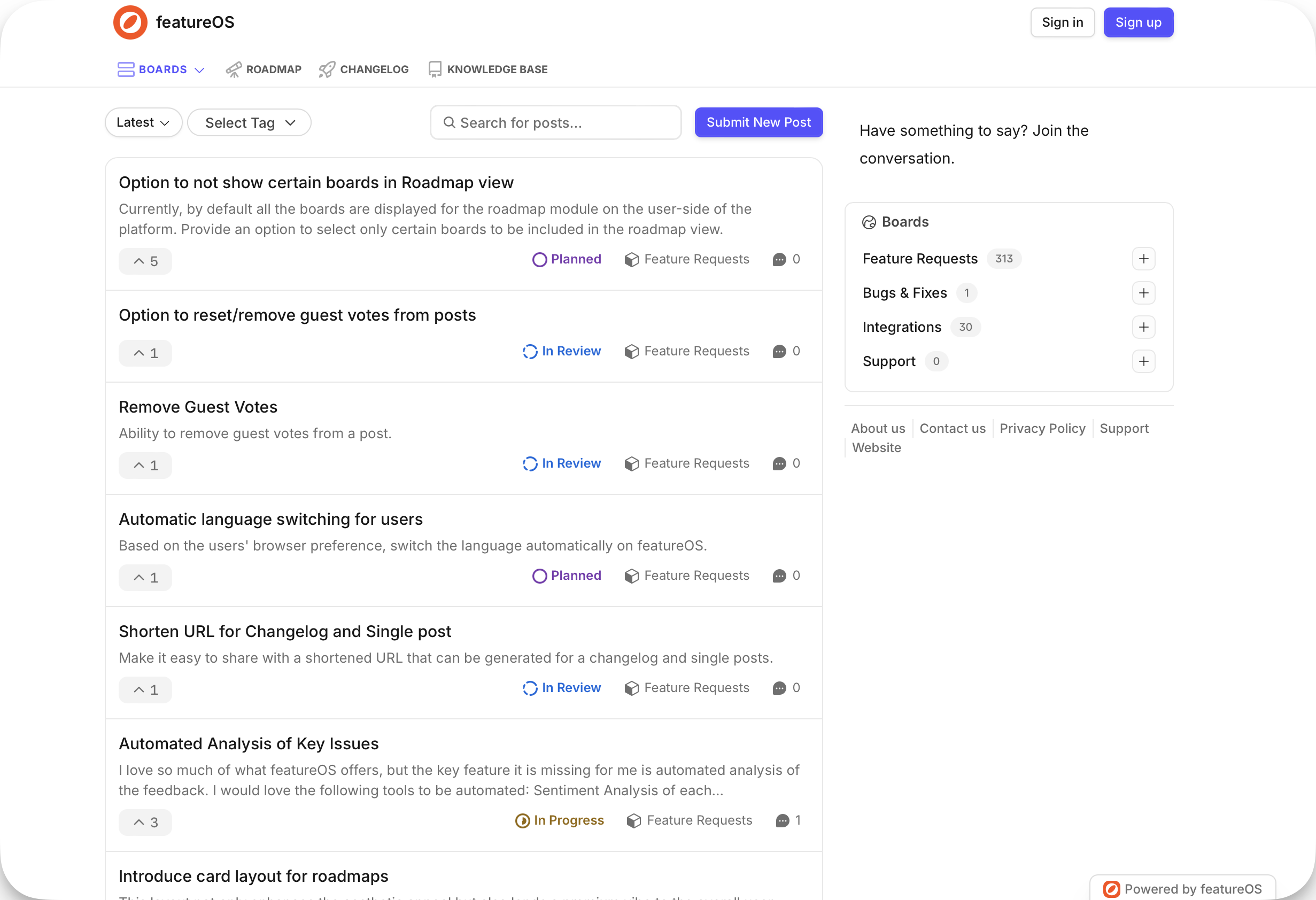This screenshot has width=1316, height=900.
Task: Click the Feature Requests cube icon on Shorten URL post
Action: click(631, 688)
